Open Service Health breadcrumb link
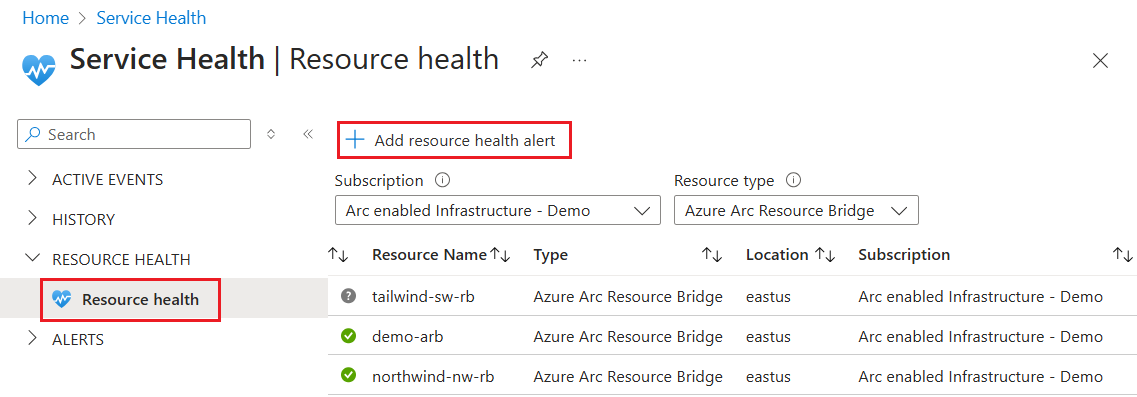The width and height of the screenshot is (1137, 397). (x=151, y=18)
